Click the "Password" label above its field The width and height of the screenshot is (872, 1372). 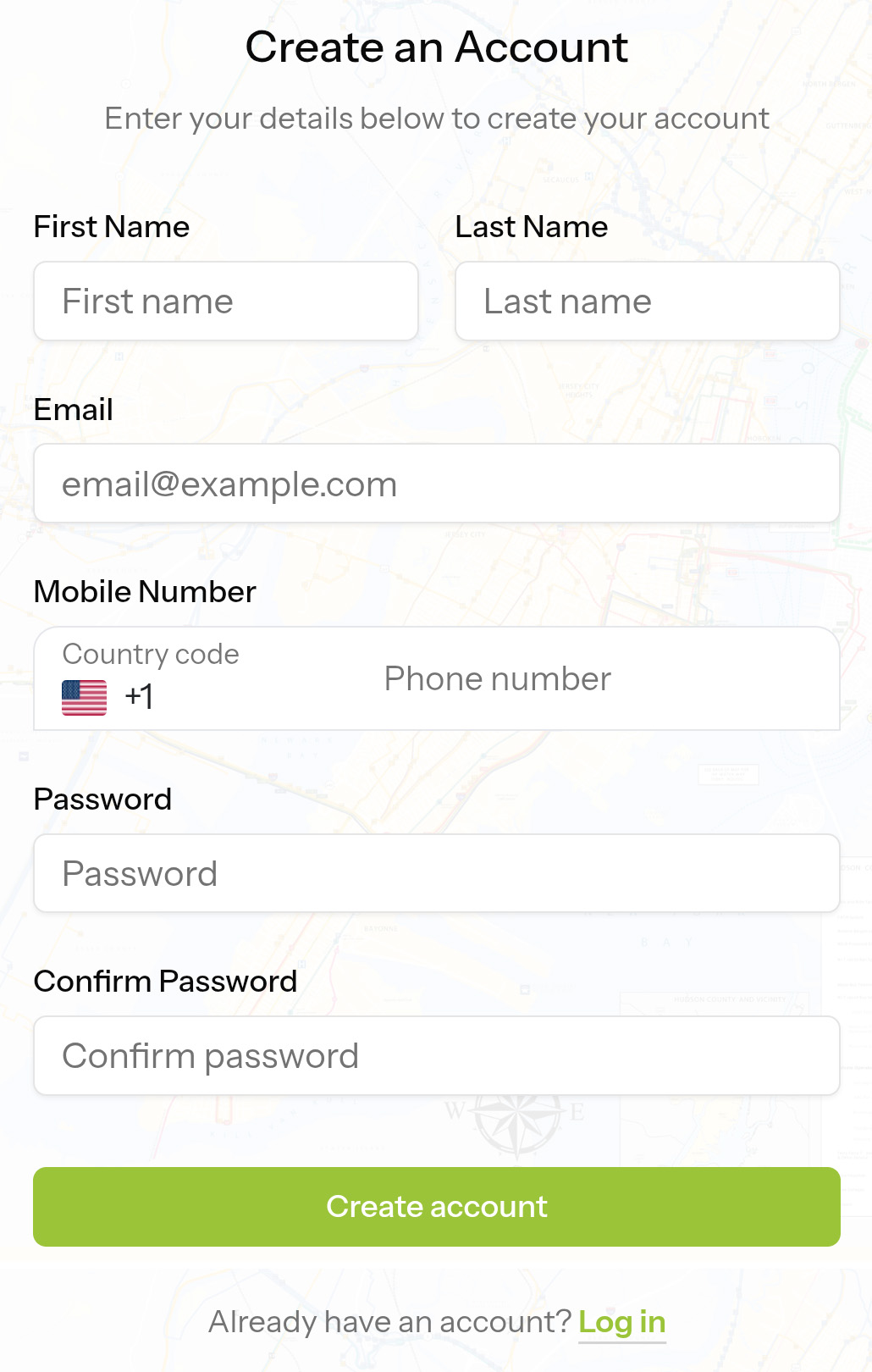coord(102,799)
